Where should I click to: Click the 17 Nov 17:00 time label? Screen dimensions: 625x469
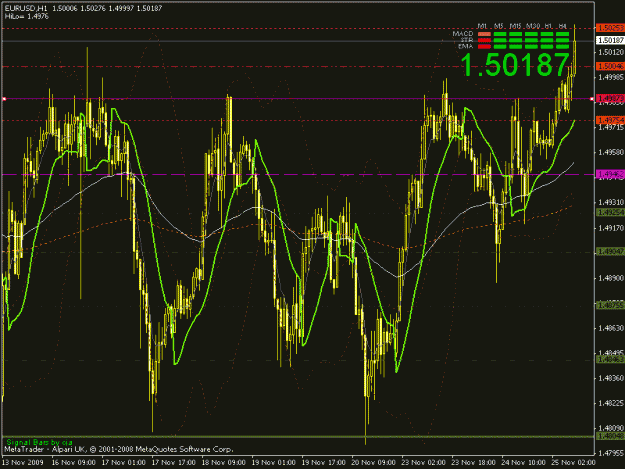[173, 463]
